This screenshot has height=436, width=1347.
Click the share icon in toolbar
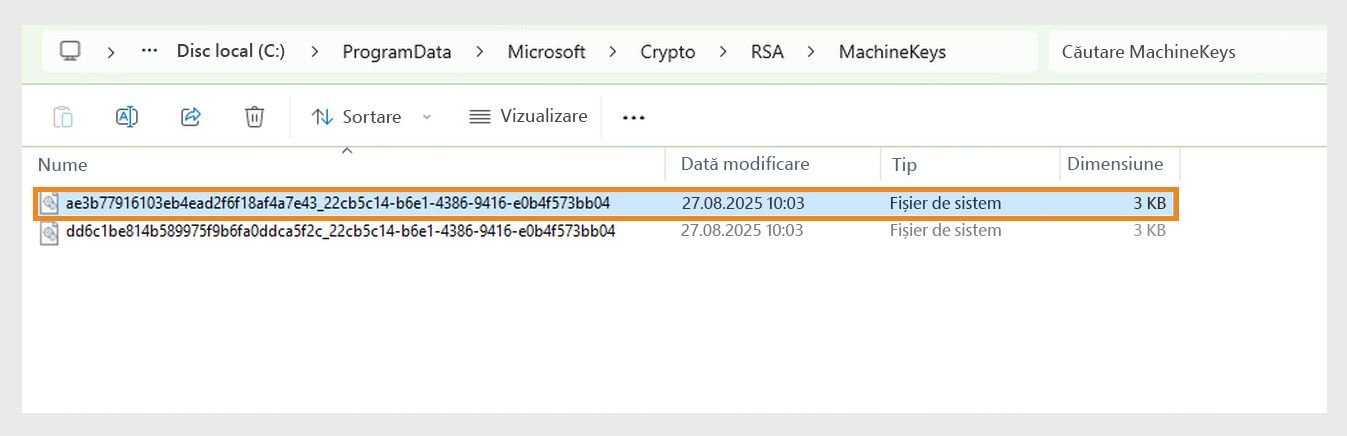pyautogui.click(x=191, y=117)
